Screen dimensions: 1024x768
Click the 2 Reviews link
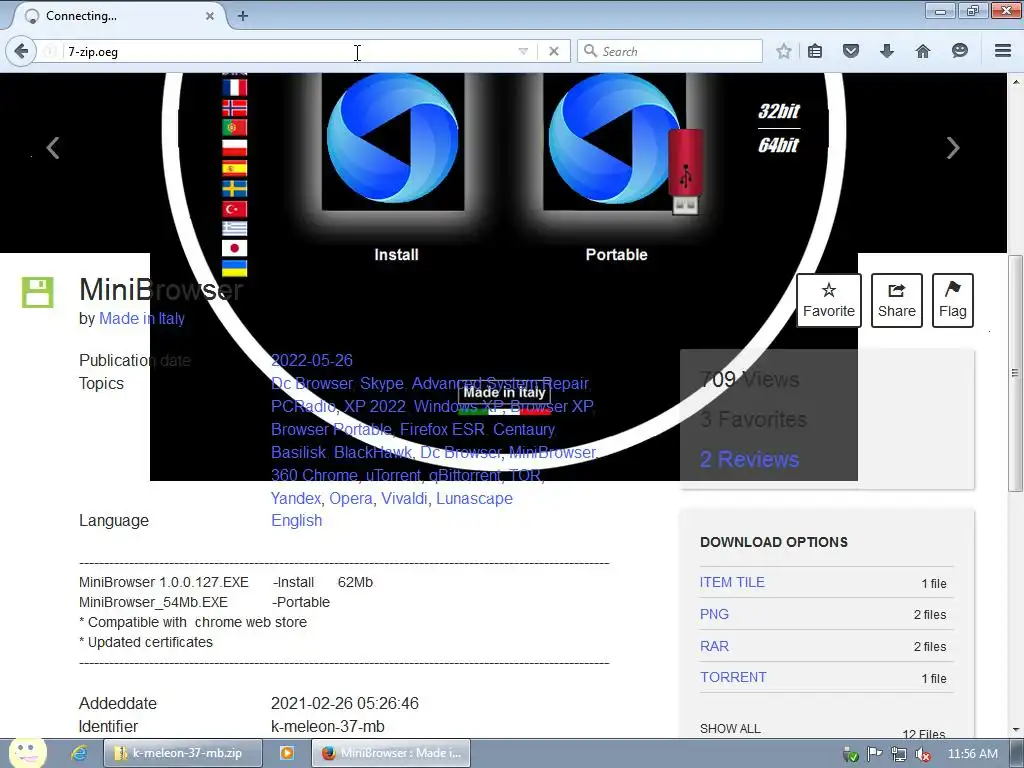749,460
